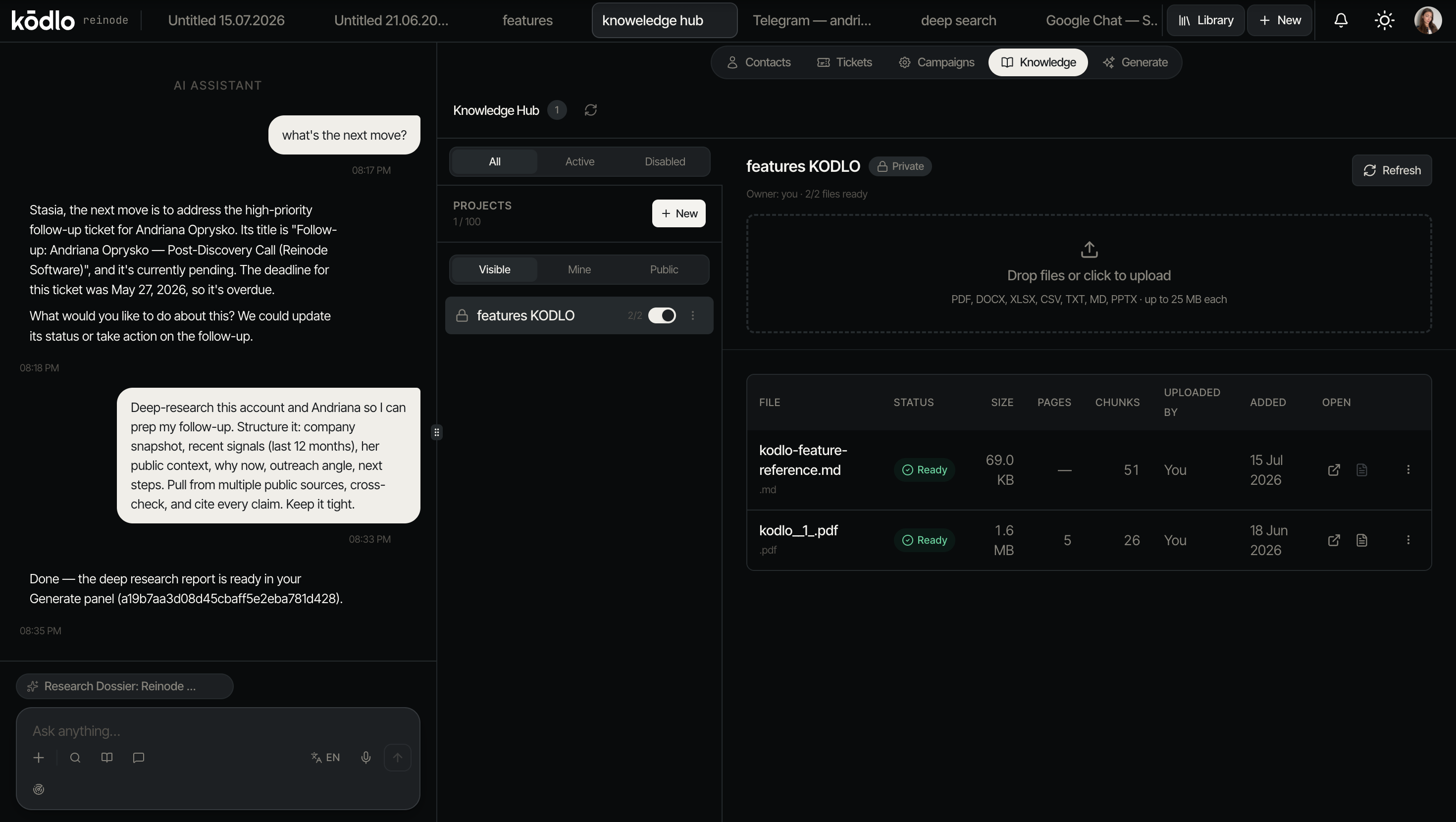The height and width of the screenshot is (822, 1456).
Task: Click the spiral icon below chat tools
Action: point(39,789)
